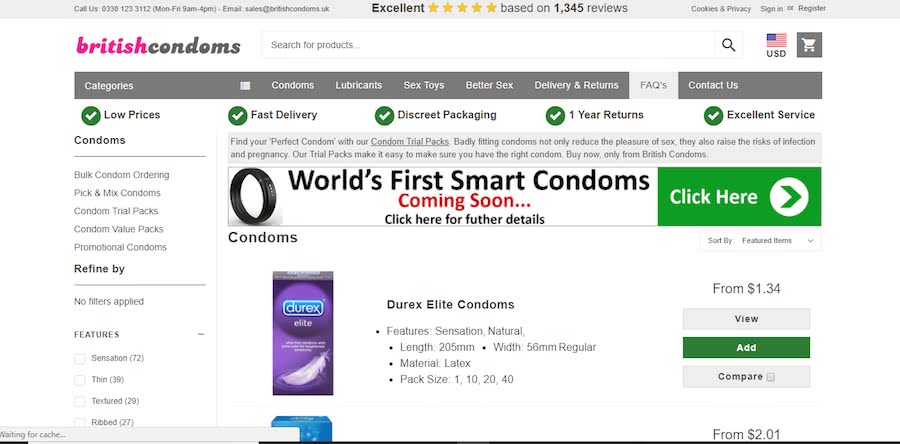The width and height of the screenshot is (900, 444).
Task: Click the Register link
Action: [x=812, y=9]
